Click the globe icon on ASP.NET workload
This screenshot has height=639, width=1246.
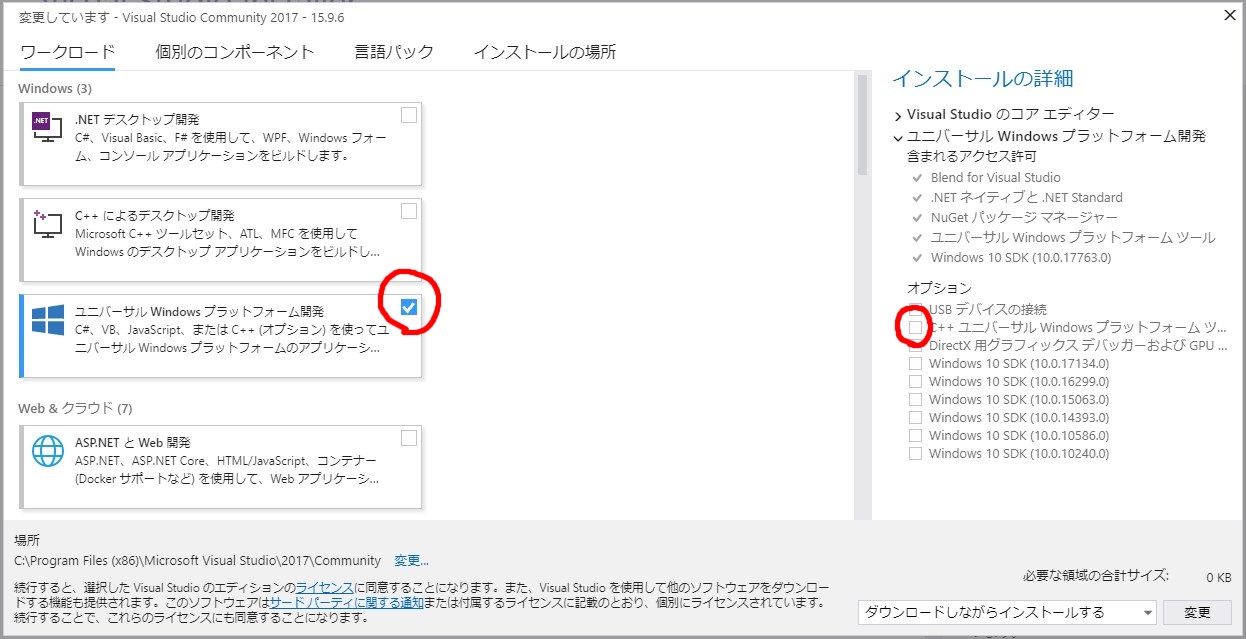pyautogui.click(x=45, y=450)
